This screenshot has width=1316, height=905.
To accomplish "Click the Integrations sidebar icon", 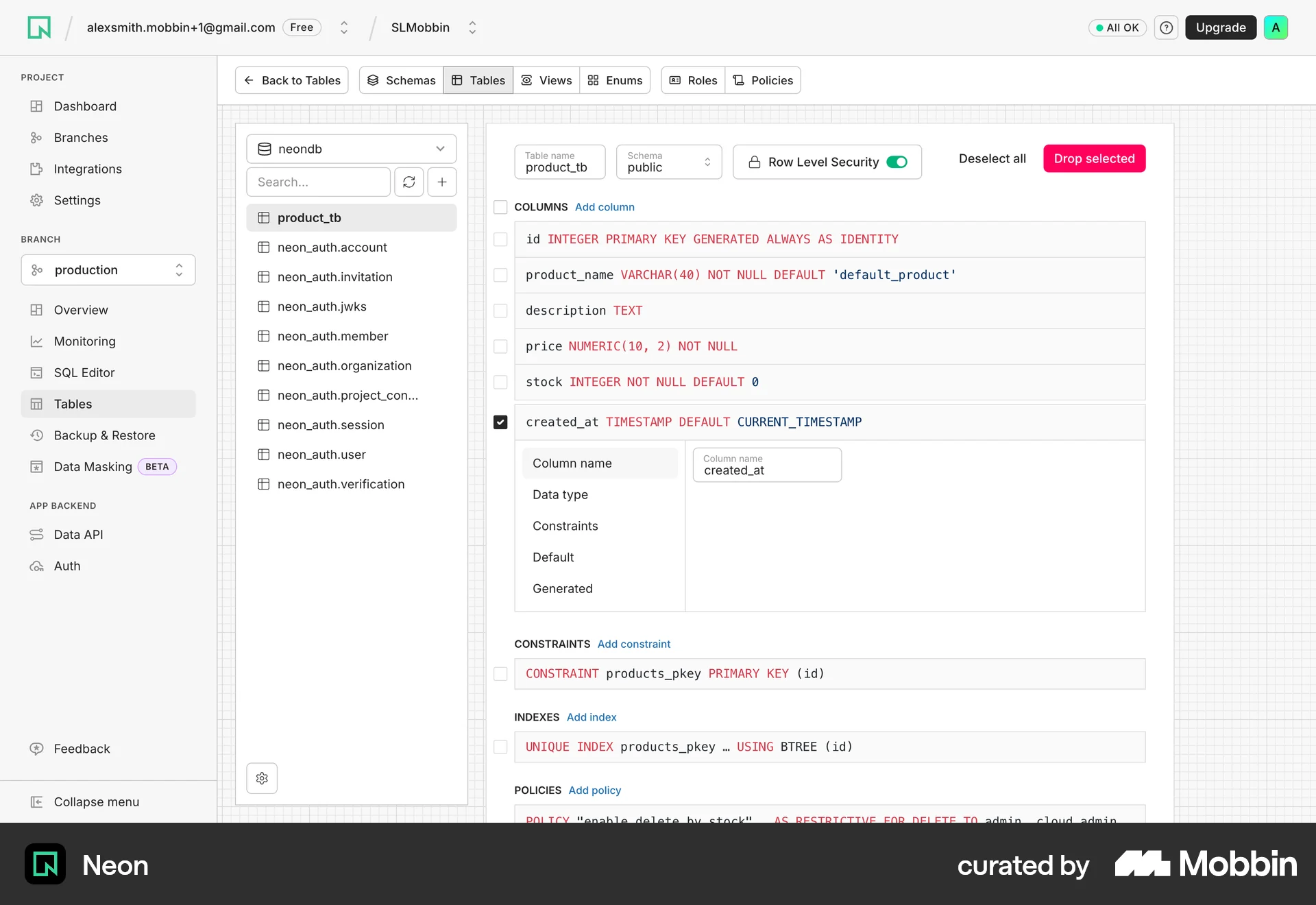I will click(x=36, y=169).
